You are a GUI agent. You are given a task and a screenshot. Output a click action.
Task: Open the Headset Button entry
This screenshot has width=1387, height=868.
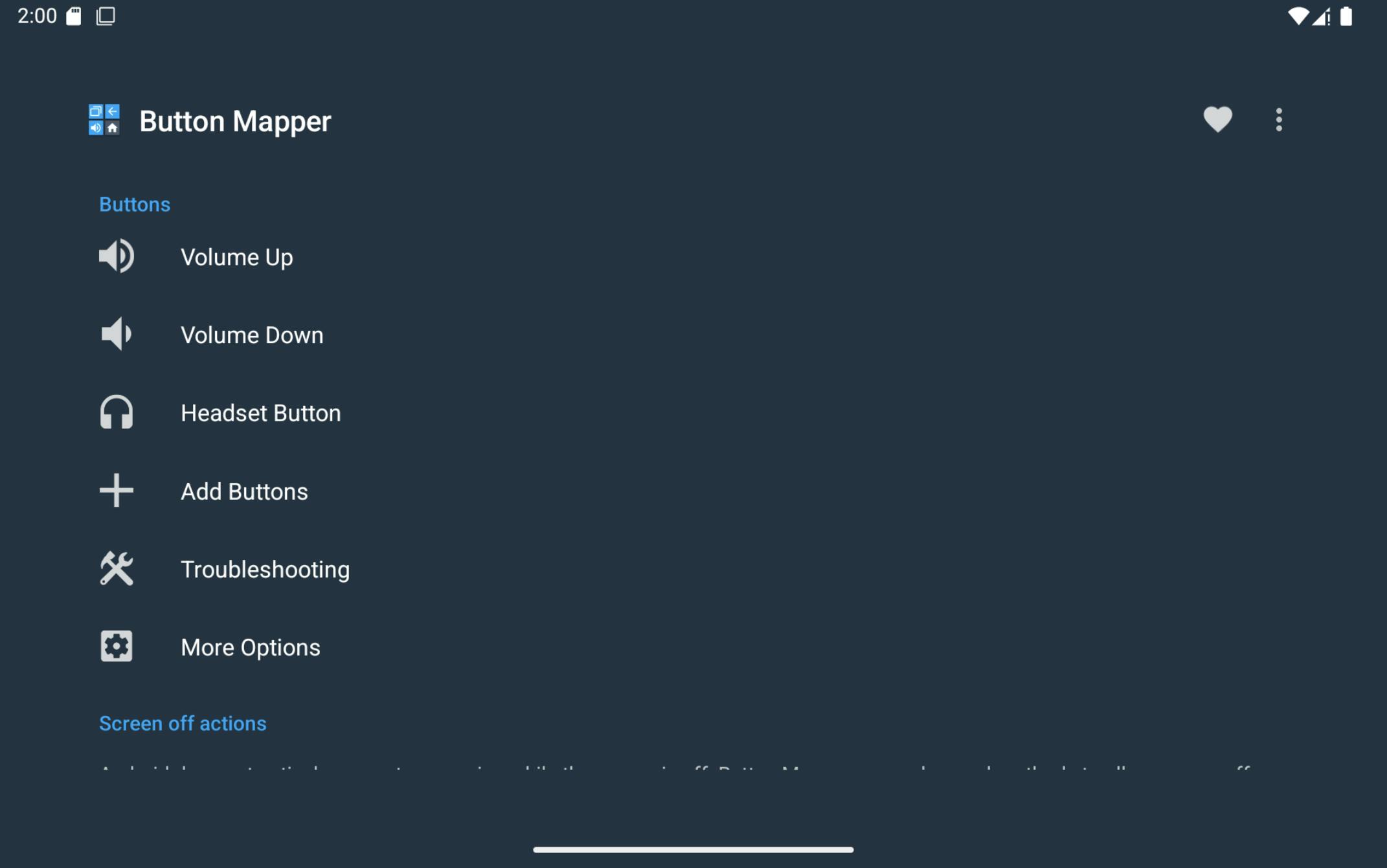[260, 414]
